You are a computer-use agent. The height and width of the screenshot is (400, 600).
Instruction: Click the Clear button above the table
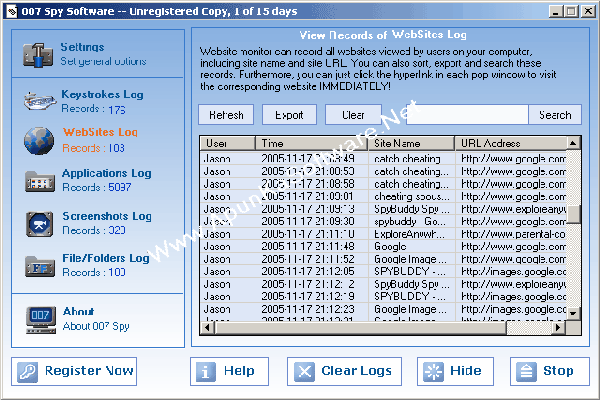[353, 115]
